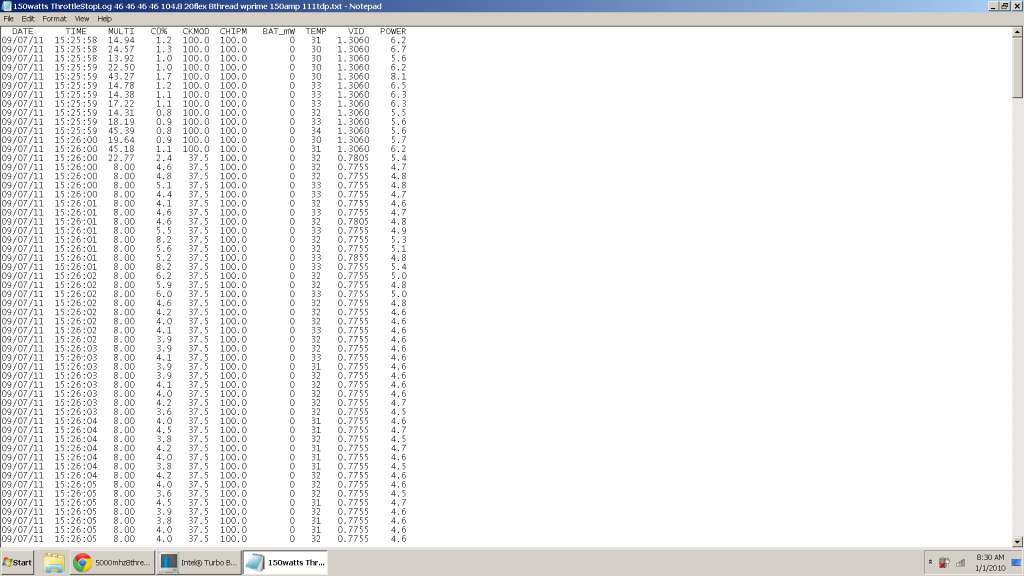This screenshot has width=1024, height=576.
Task: Show hidden tray icons arrow
Action: click(x=930, y=562)
